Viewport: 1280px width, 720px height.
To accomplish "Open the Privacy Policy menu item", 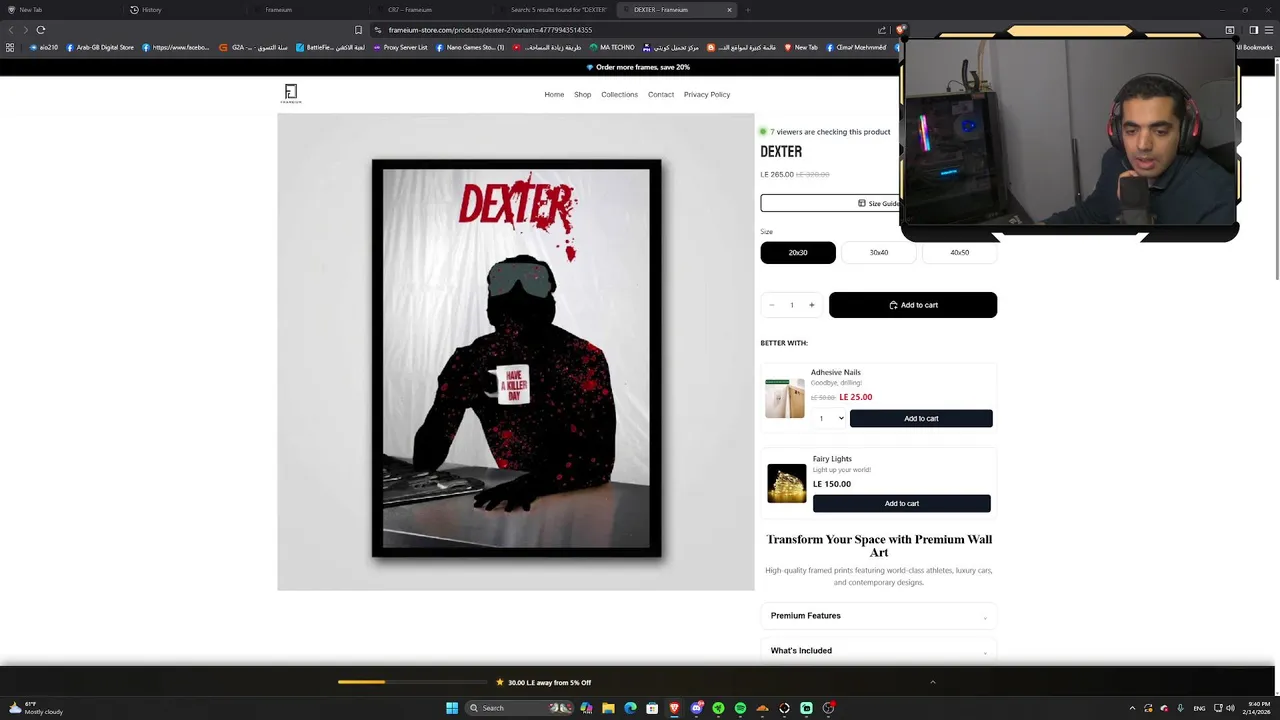I will point(707,94).
